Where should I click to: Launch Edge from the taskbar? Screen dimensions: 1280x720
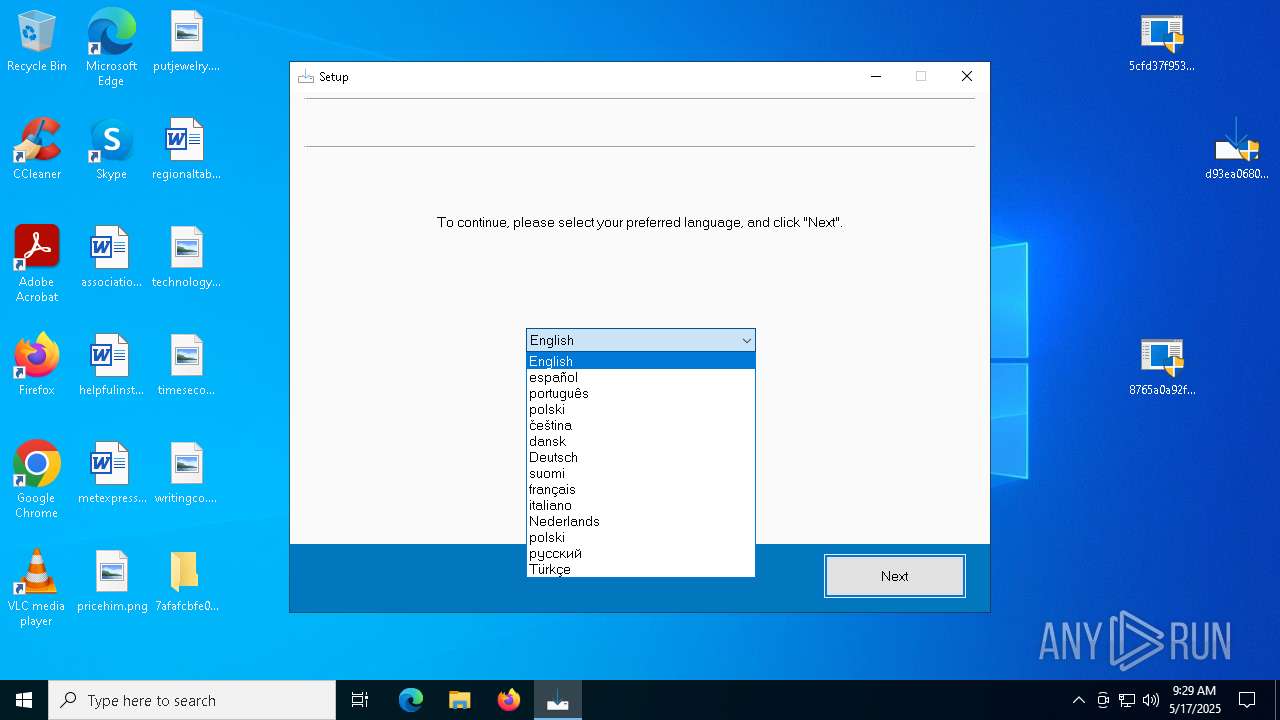coord(411,700)
